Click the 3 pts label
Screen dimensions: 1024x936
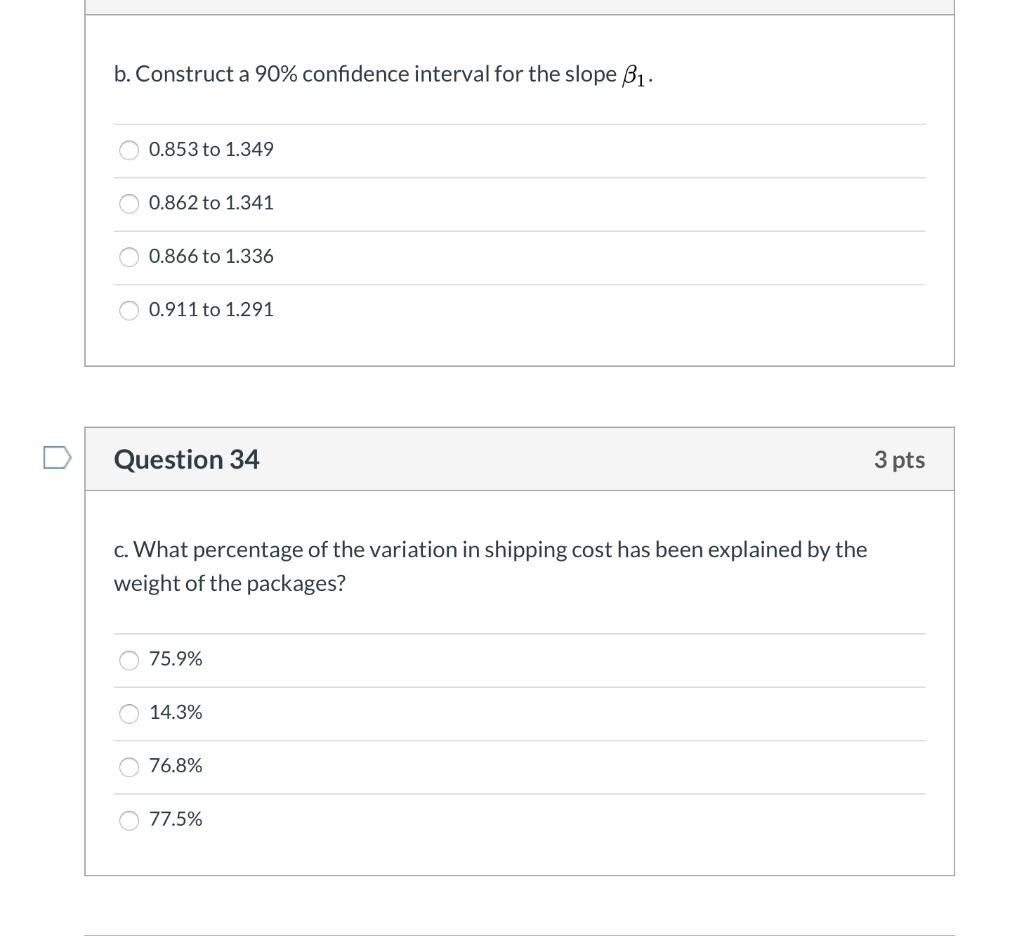click(899, 459)
